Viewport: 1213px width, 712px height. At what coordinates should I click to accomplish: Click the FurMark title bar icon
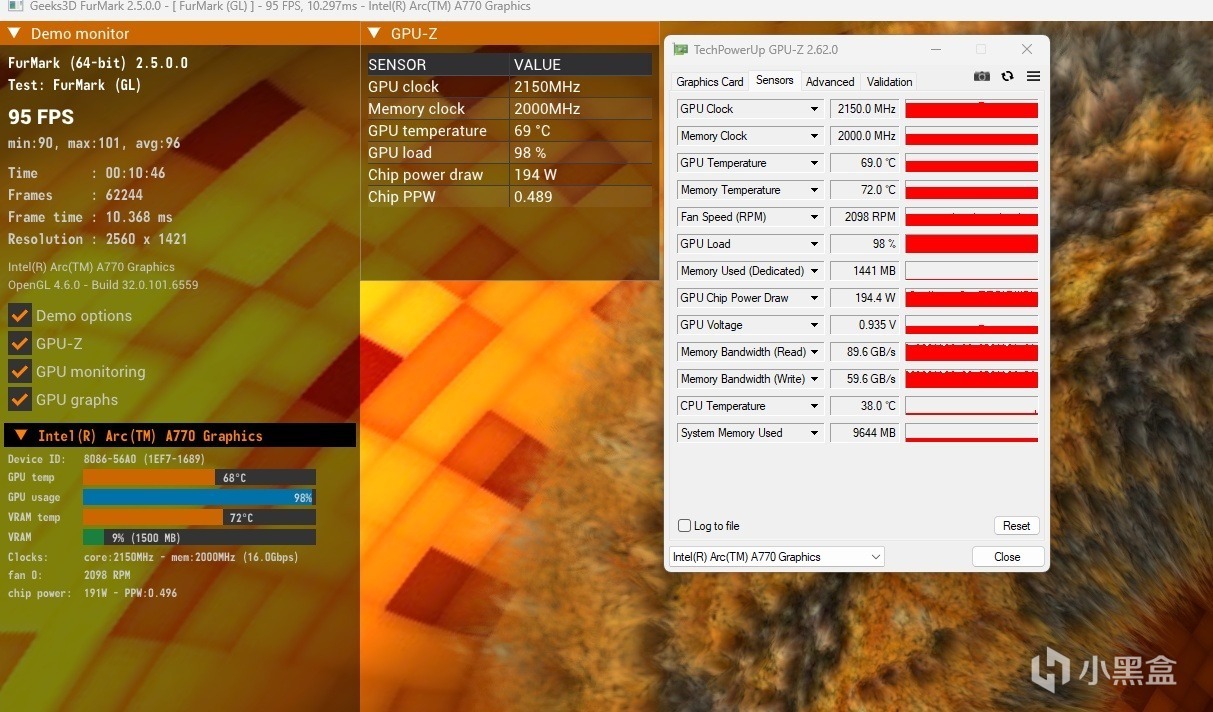(14, 6)
